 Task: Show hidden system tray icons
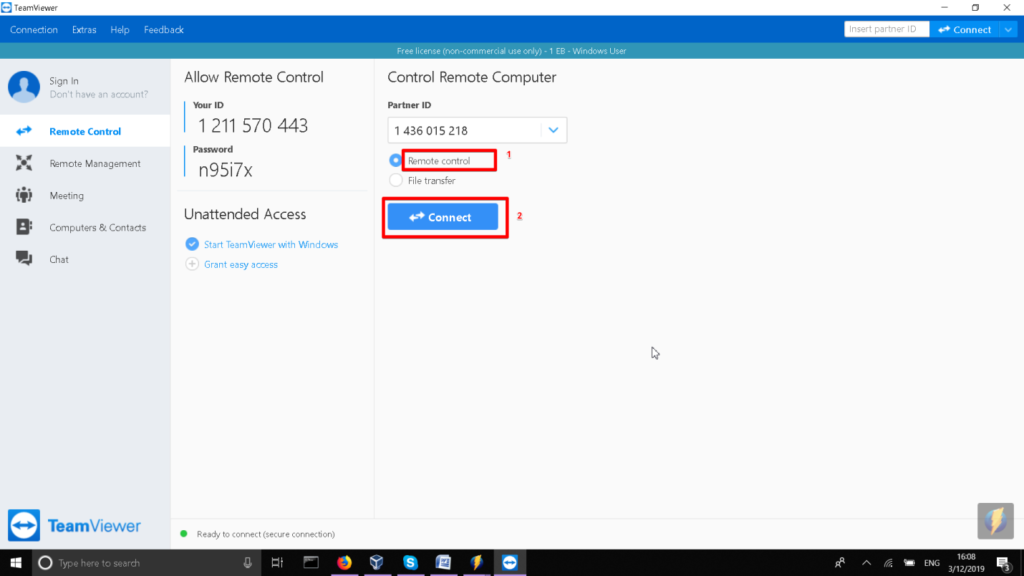point(867,562)
